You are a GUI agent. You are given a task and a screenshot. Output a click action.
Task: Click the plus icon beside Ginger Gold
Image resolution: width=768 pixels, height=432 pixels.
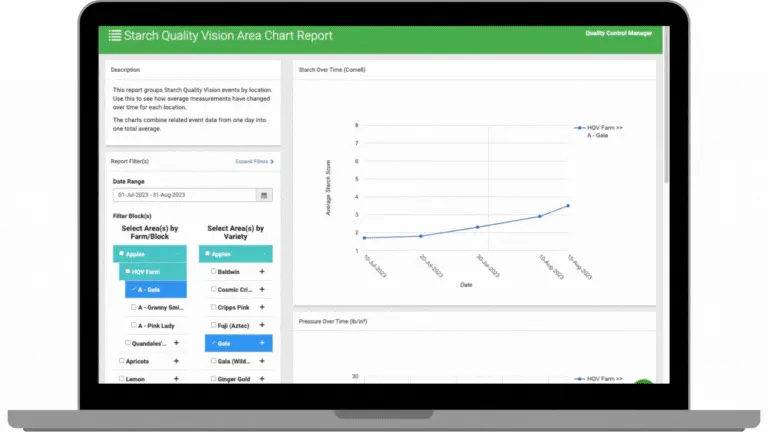click(262, 379)
